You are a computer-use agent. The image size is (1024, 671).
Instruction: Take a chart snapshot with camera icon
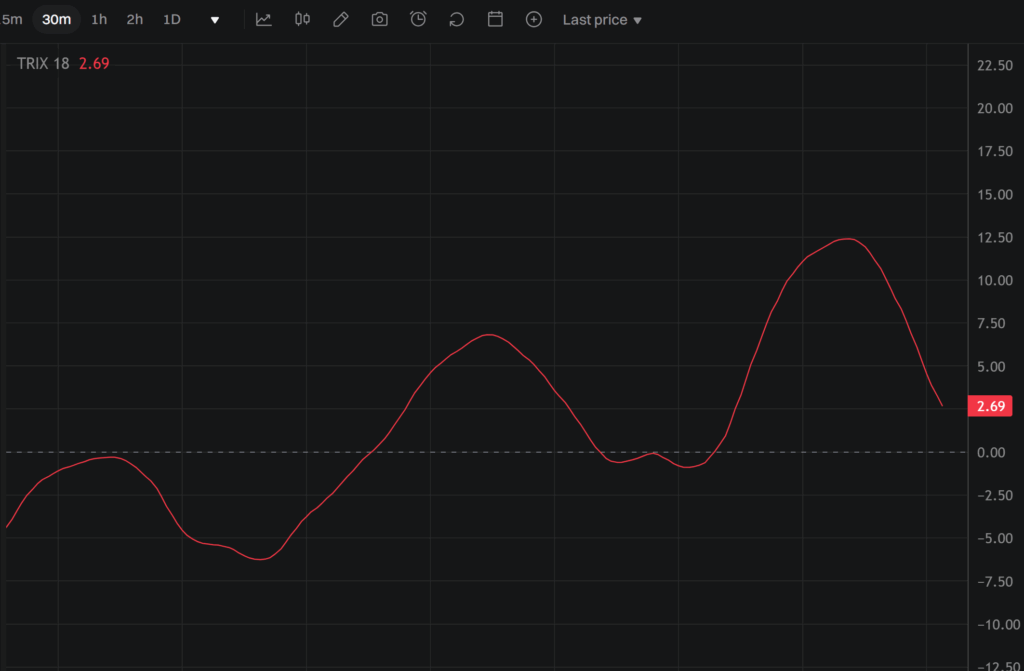[x=379, y=19]
